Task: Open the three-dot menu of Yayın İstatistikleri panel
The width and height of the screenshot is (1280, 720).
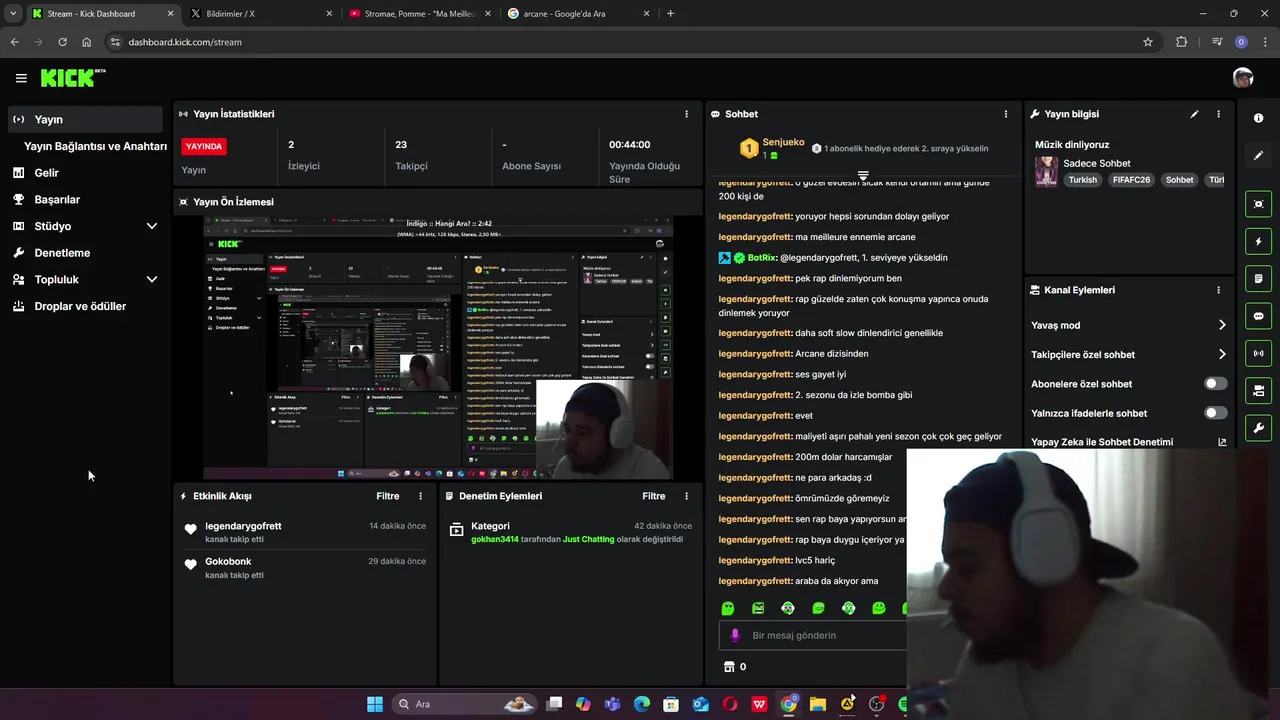Action: [x=686, y=114]
